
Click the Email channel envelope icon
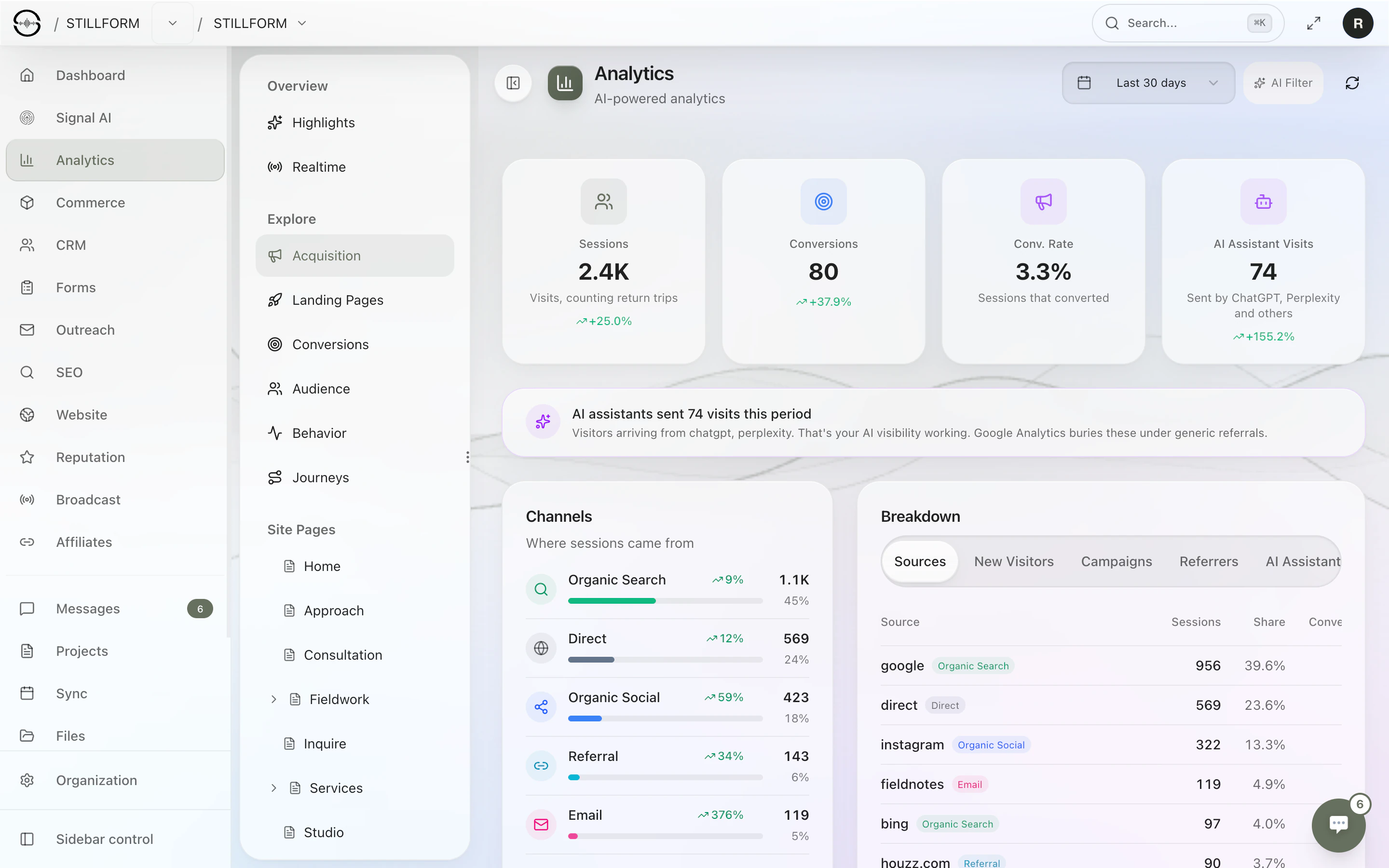[x=541, y=825]
